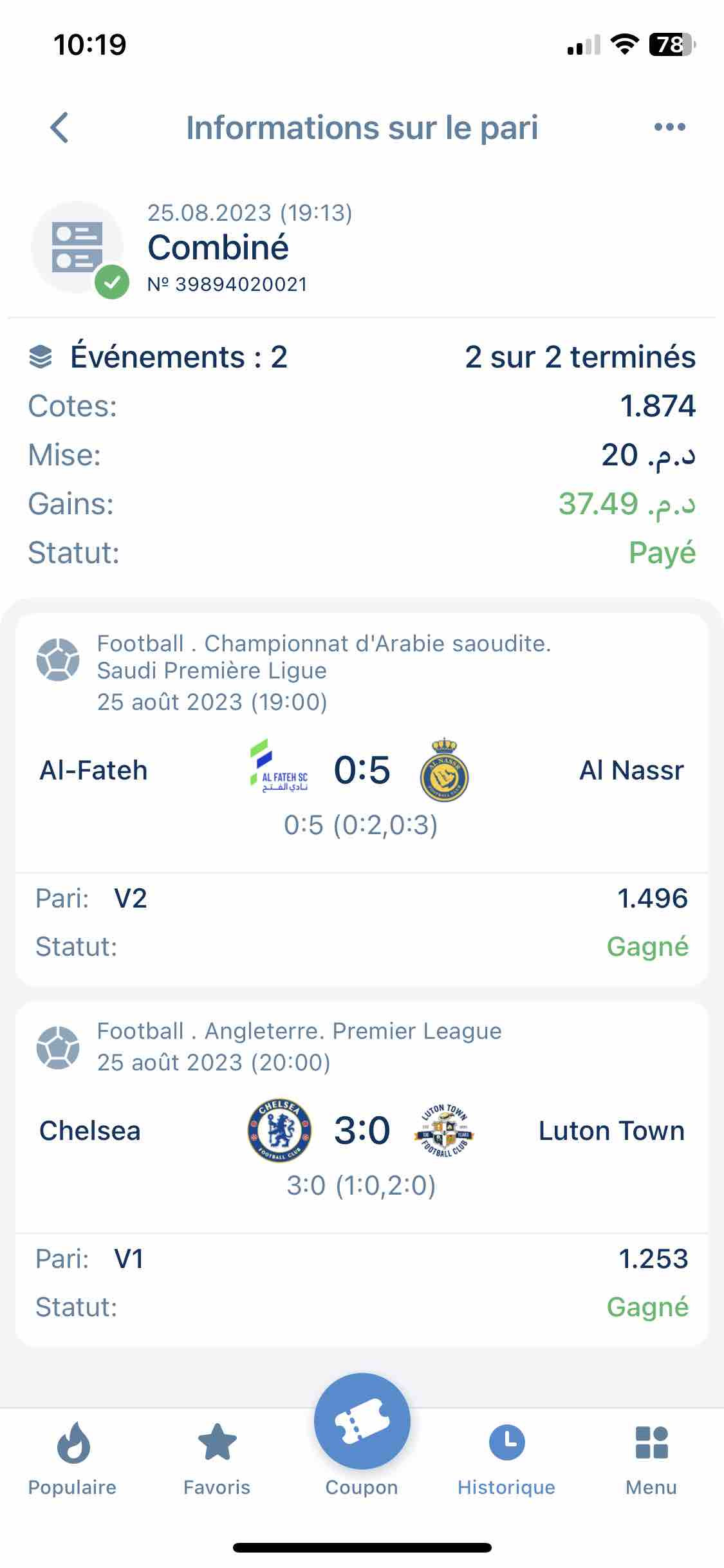The height and width of the screenshot is (1568, 724).
Task: Tap the green Payé status
Action: 662,553
